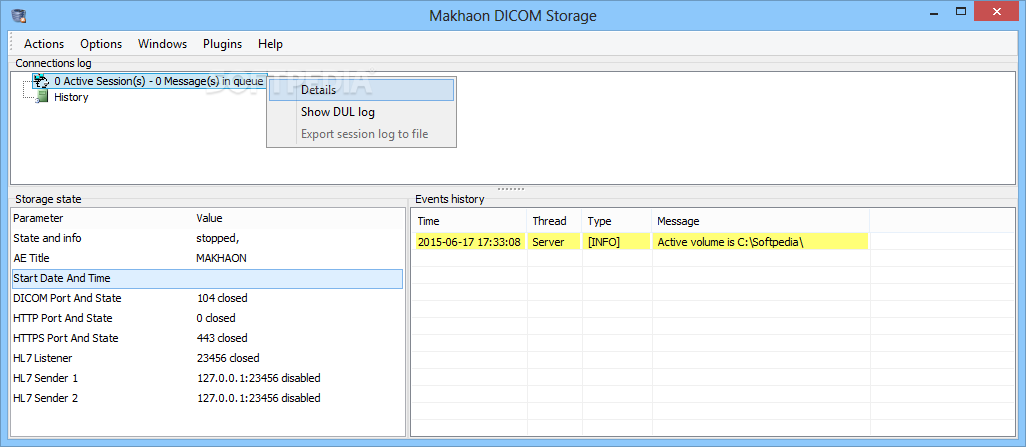Viewport: 1026px width, 447px height.
Task: Click HL7 Sender 1 '127.0.0.1:23456 disabled' value
Action: 258,378
